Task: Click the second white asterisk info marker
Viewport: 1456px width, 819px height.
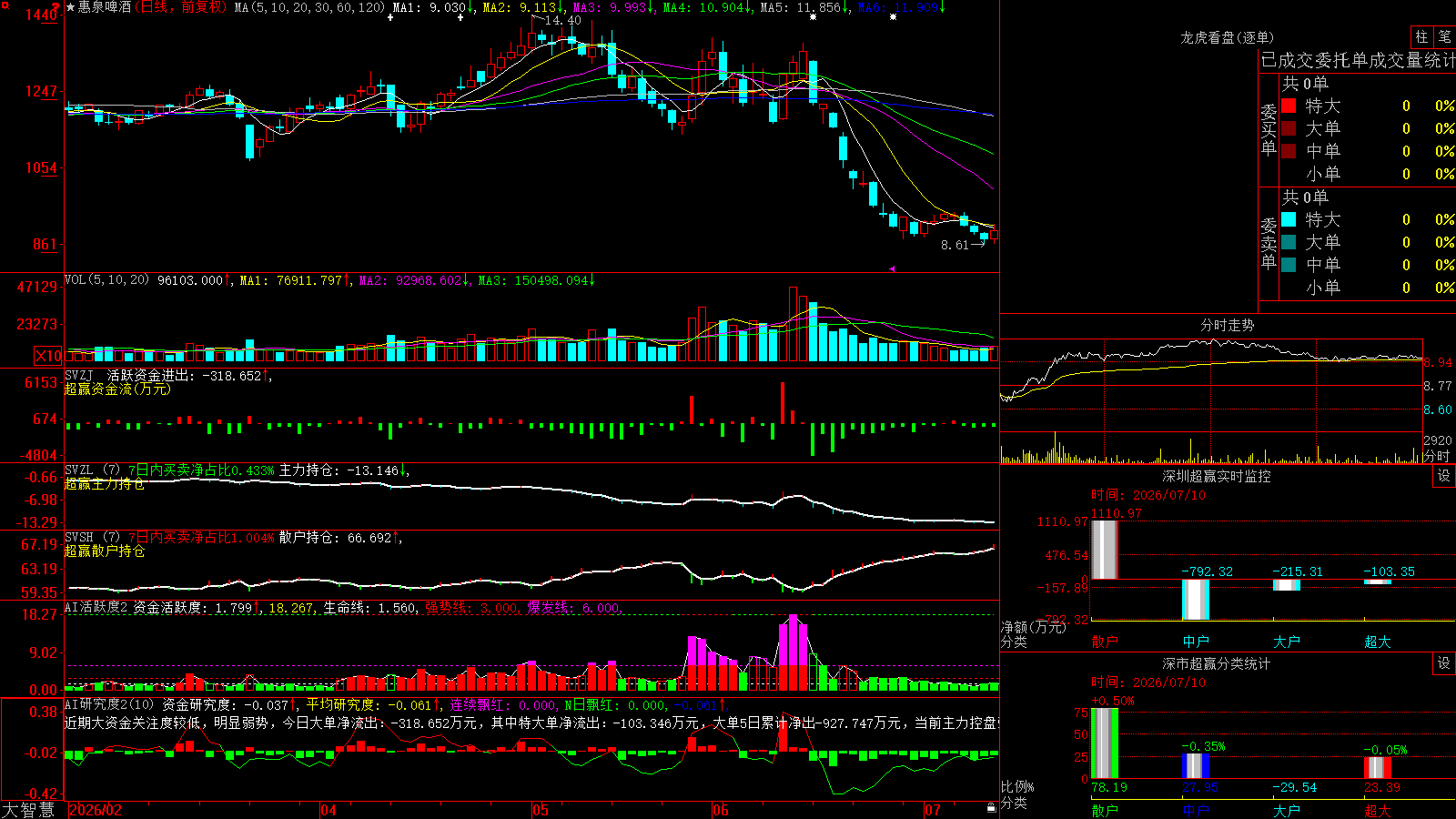Action: (893, 17)
